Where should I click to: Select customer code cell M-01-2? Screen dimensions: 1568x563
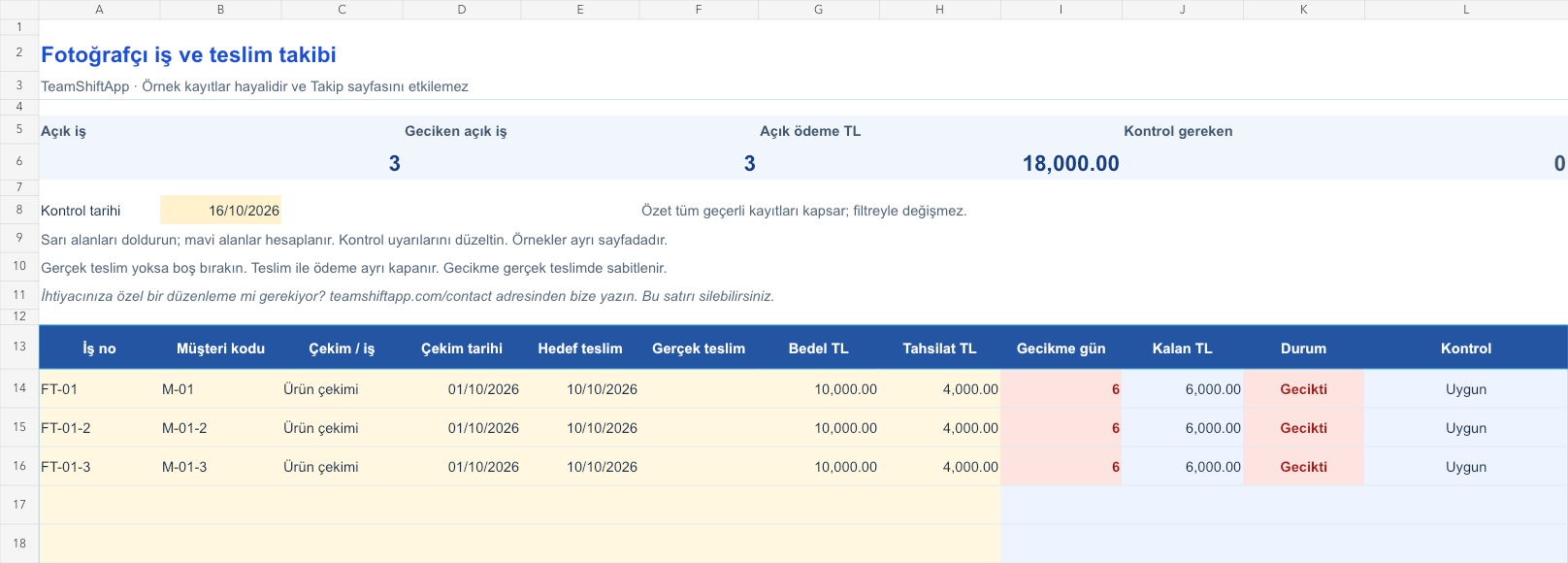(220, 427)
